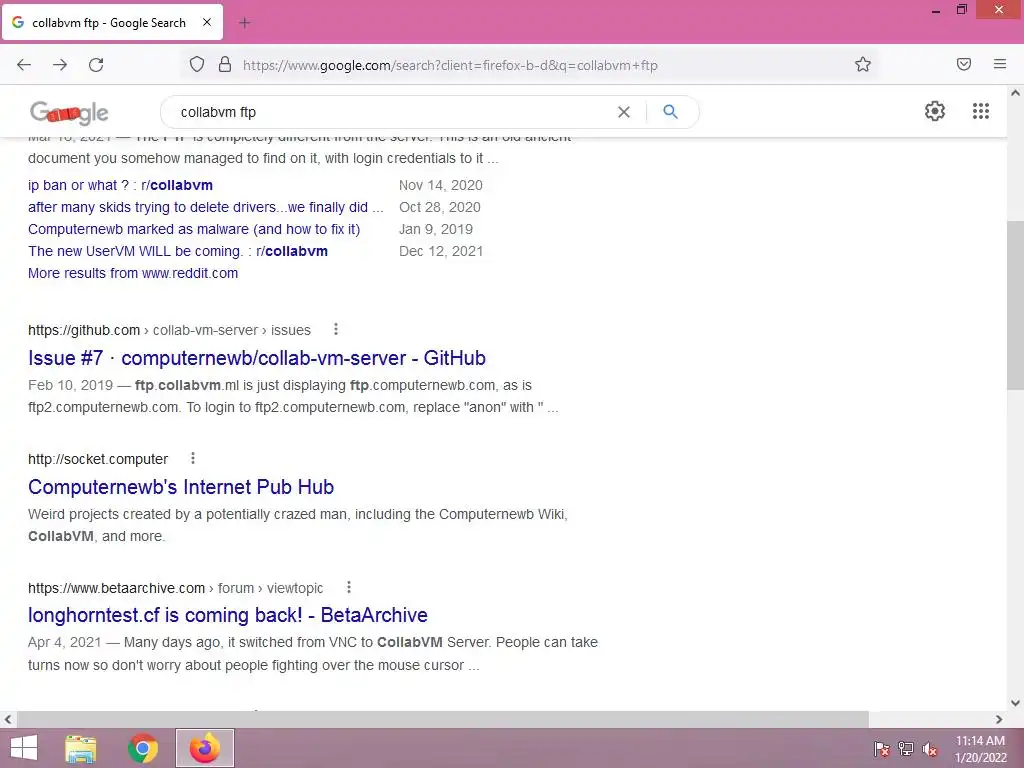Open 'The new UserVM WILL be coming' link
Image resolution: width=1024 pixels, height=768 pixels.
click(x=178, y=251)
